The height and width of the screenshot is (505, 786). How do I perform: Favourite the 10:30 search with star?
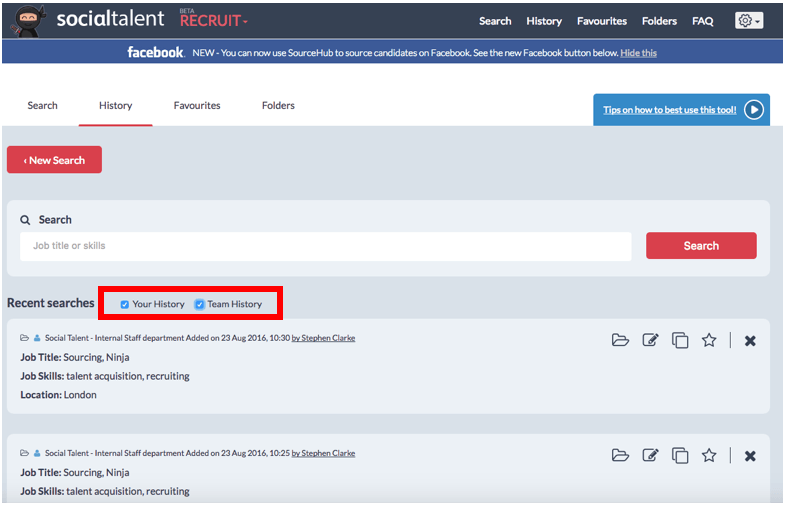pyautogui.click(x=709, y=340)
